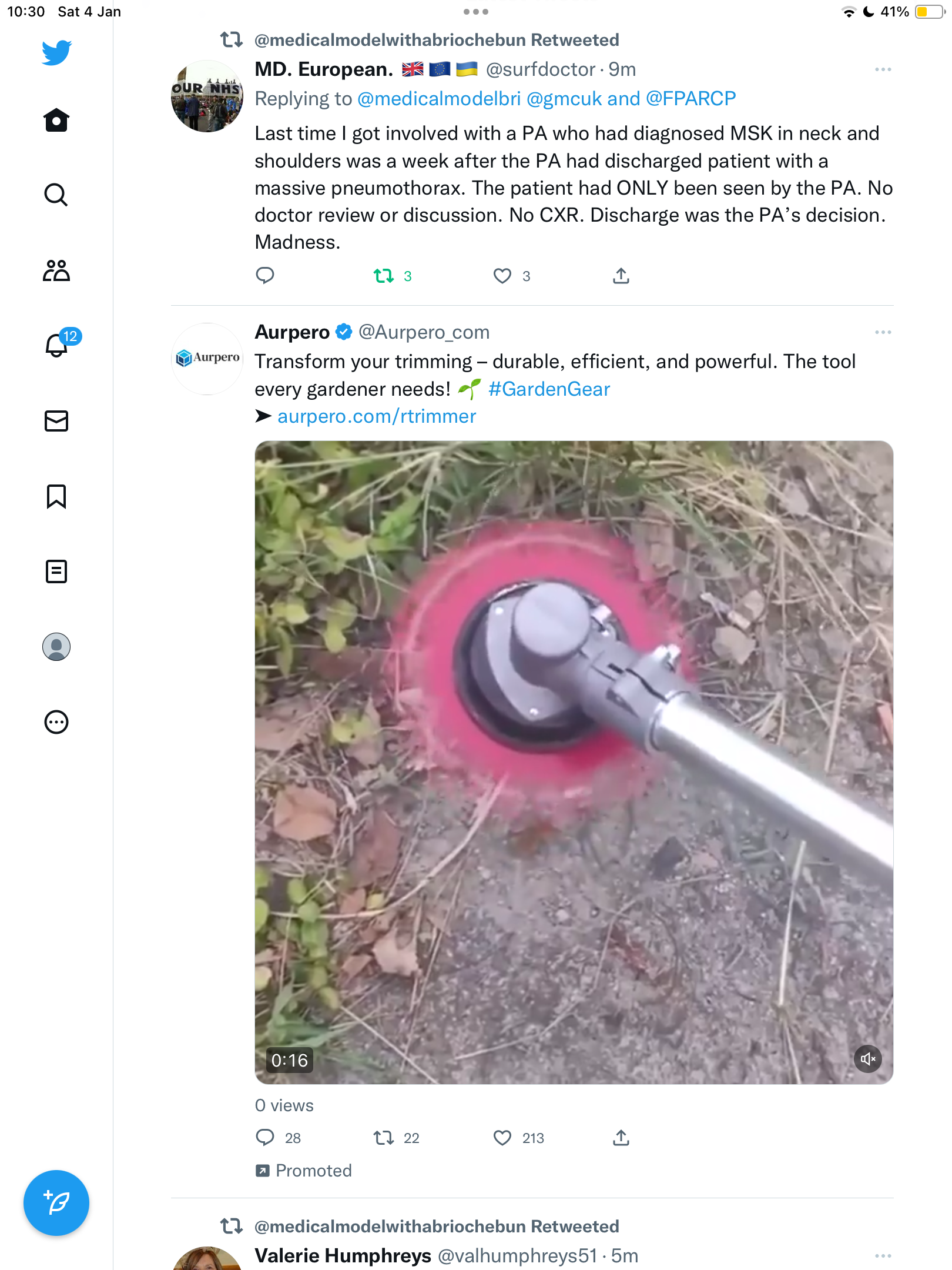Open the sidebar More circle menu
This screenshot has height=1270, width=952.
56,722
